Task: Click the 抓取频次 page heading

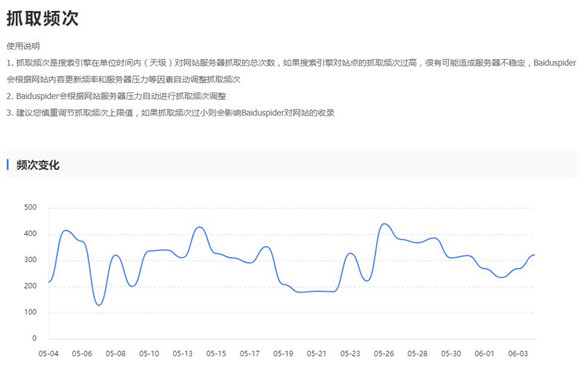Action: pos(42,18)
